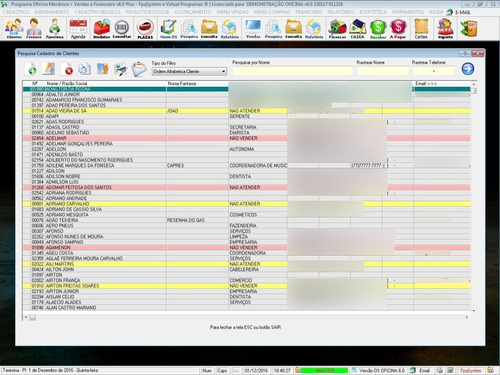This screenshot has width=500, height=375.
Task: Open the PLACAS red car icon
Action: [x=145, y=29]
